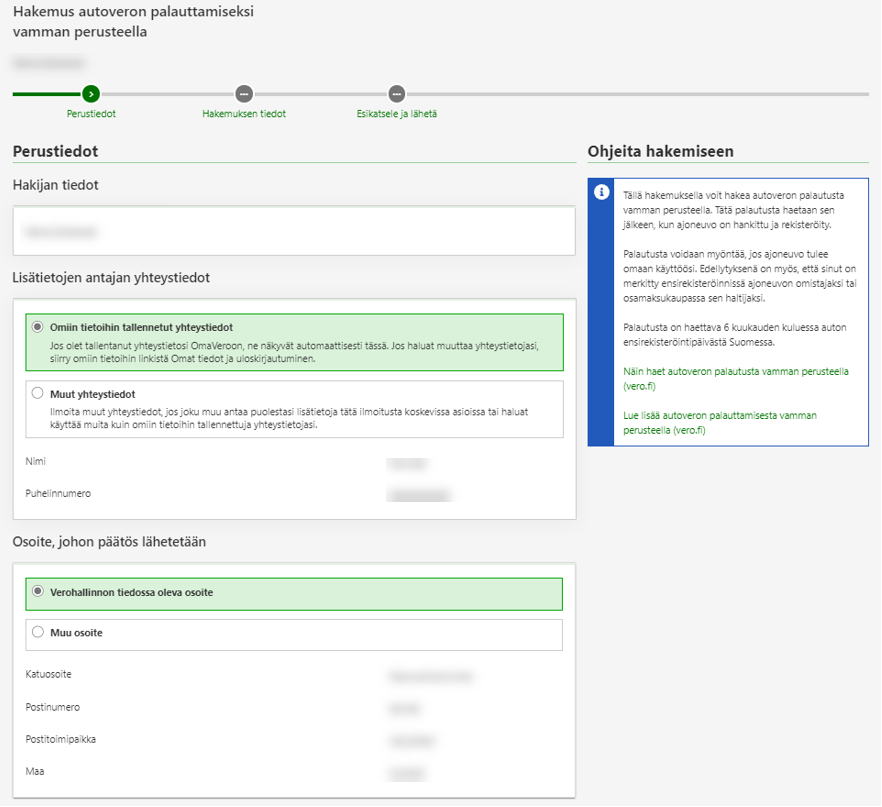Go to the Perustiedot step label
The height and width of the screenshot is (807, 882).
pos(91,114)
